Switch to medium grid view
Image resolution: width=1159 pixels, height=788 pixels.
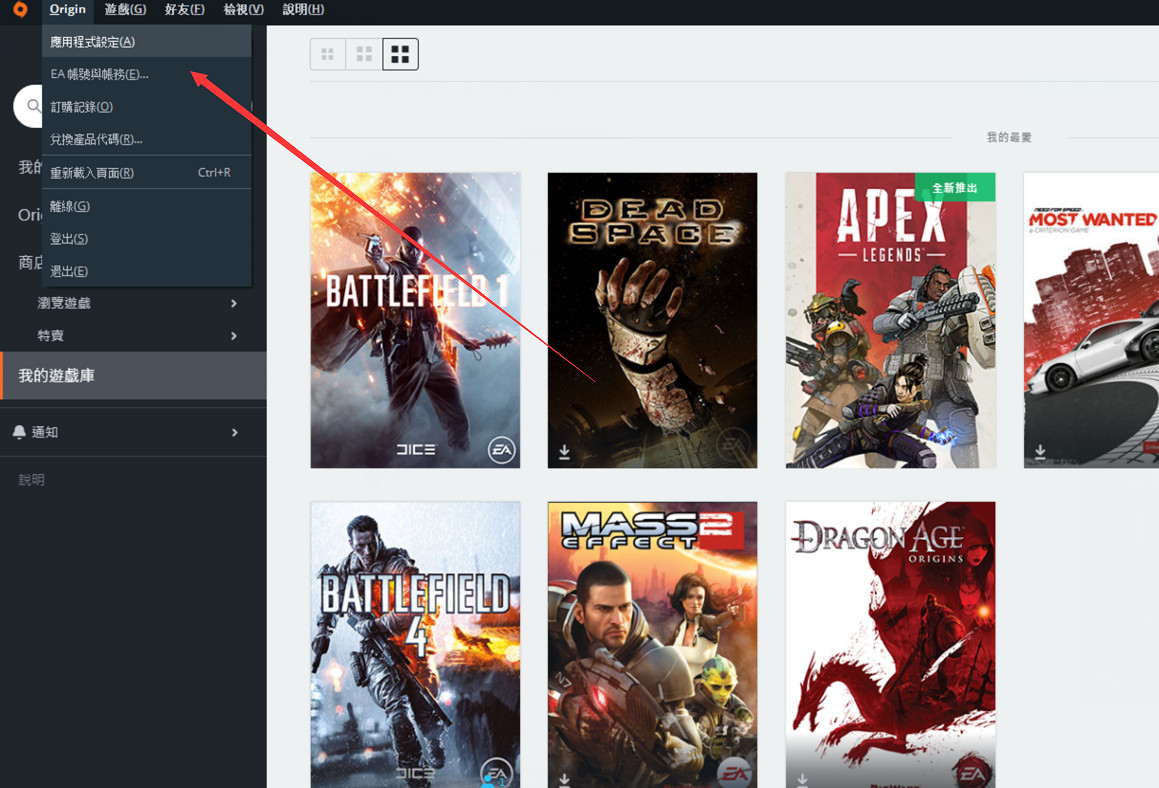point(364,54)
